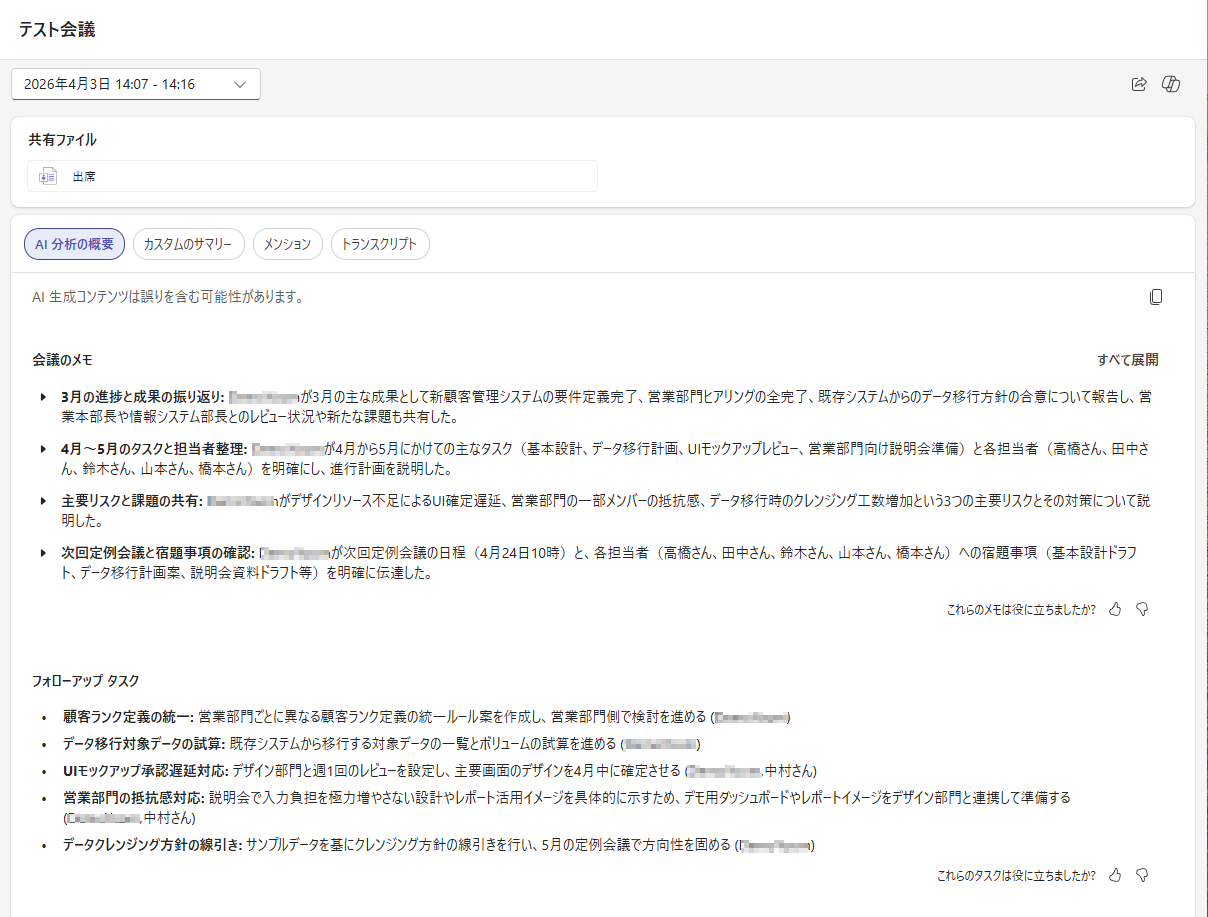
Task: Give thumbs down to the meeting notes
Action: [1142, 609]
